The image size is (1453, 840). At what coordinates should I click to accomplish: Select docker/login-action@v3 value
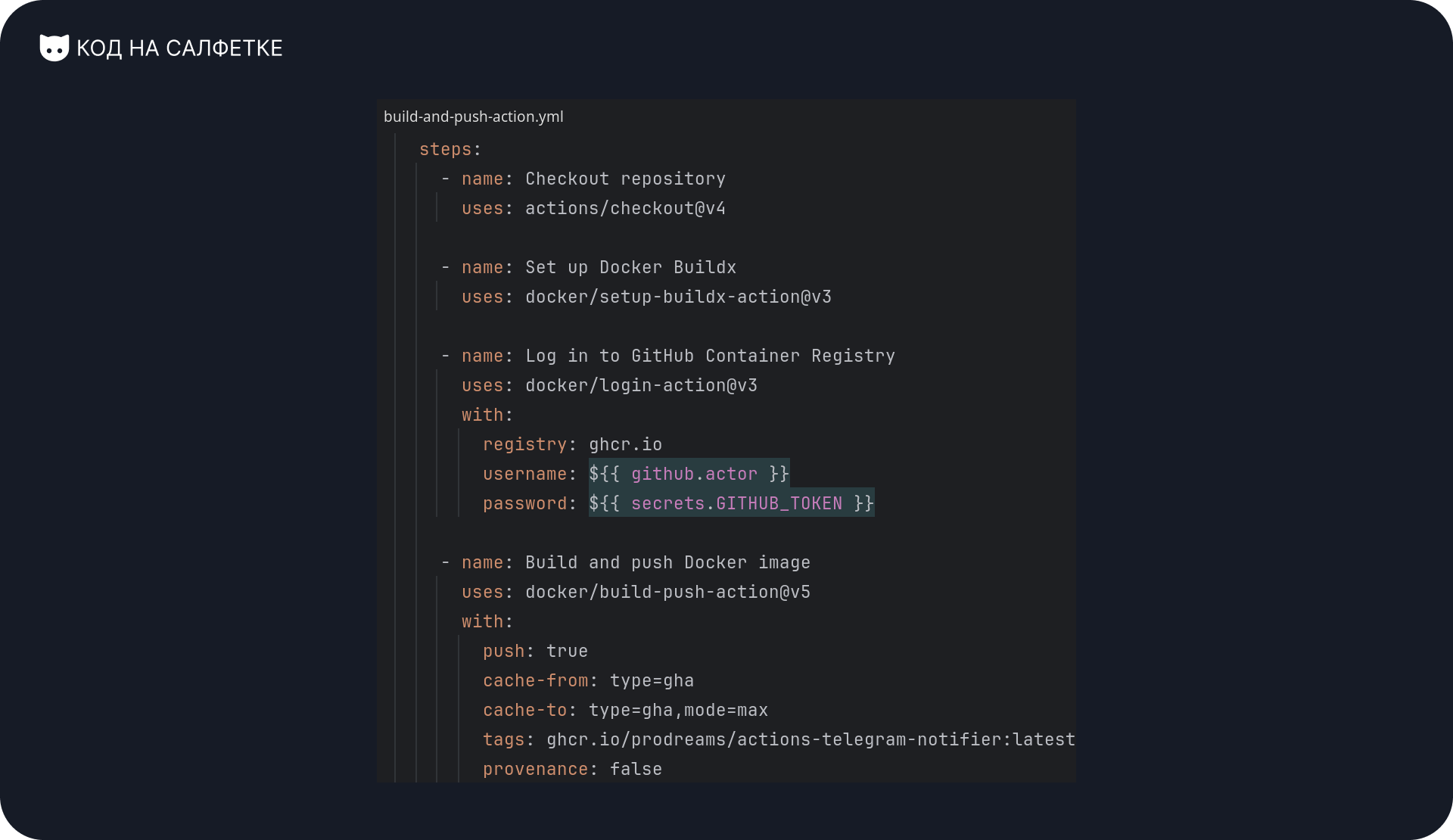pos(642,385)
